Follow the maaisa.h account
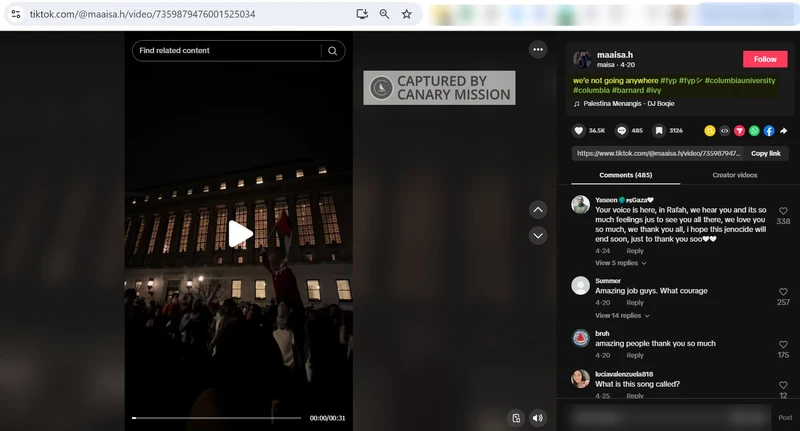Image resolution: width=800 pixels, height=431 pixels. click(x=765, y=59)
